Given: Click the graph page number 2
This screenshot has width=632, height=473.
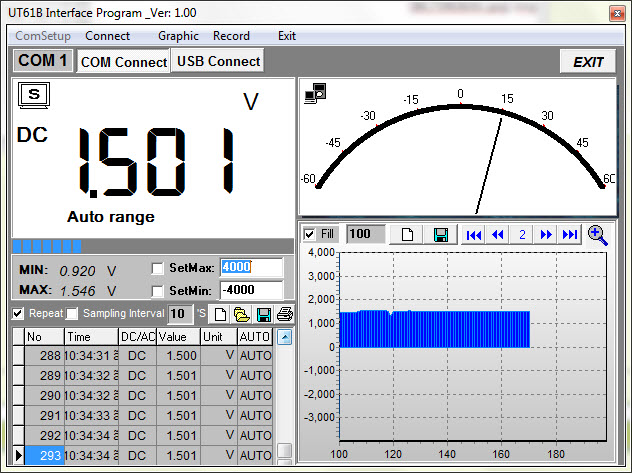Looking at the screenshot, I should click(522, 234).
